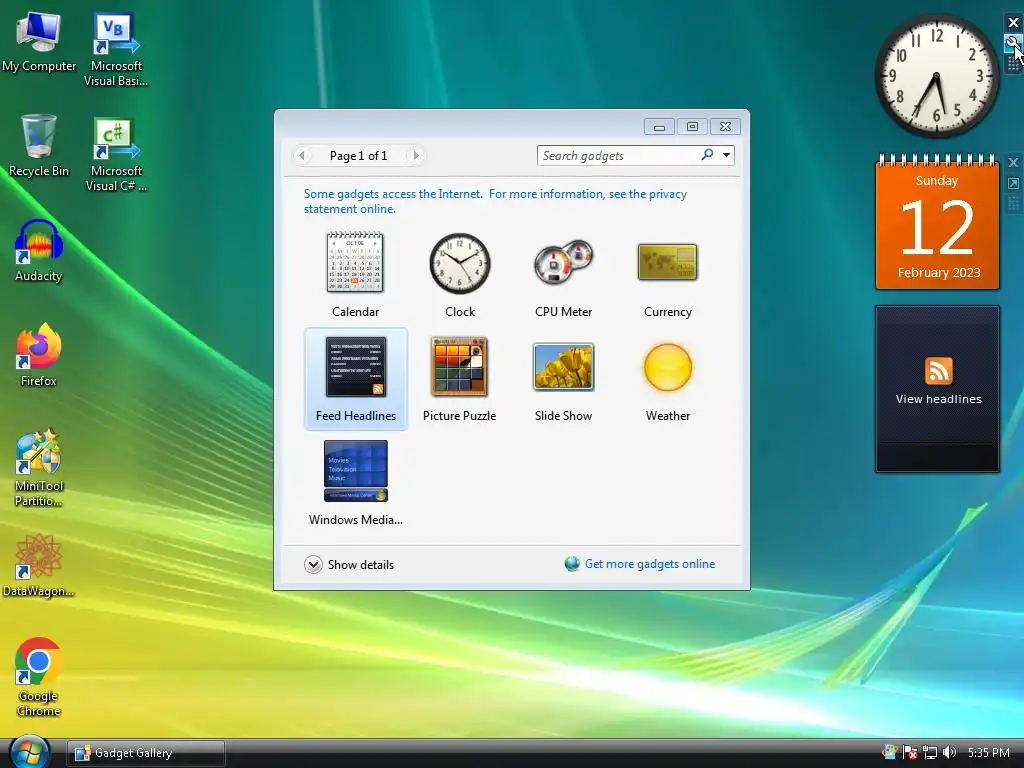Image resolution: width=1024 pixels, height=768 pixels.
Task: Open Get more gadgets online link
Action: click(x=650, y=564)
